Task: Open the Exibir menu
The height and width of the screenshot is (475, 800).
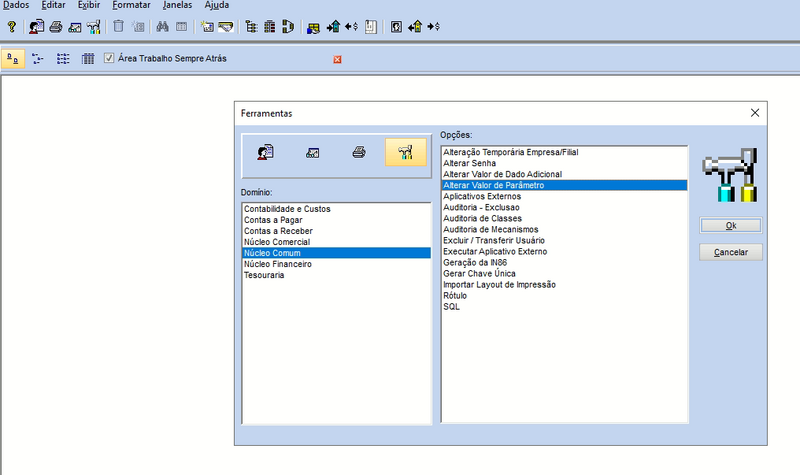Action: click(x=89, y=5)
